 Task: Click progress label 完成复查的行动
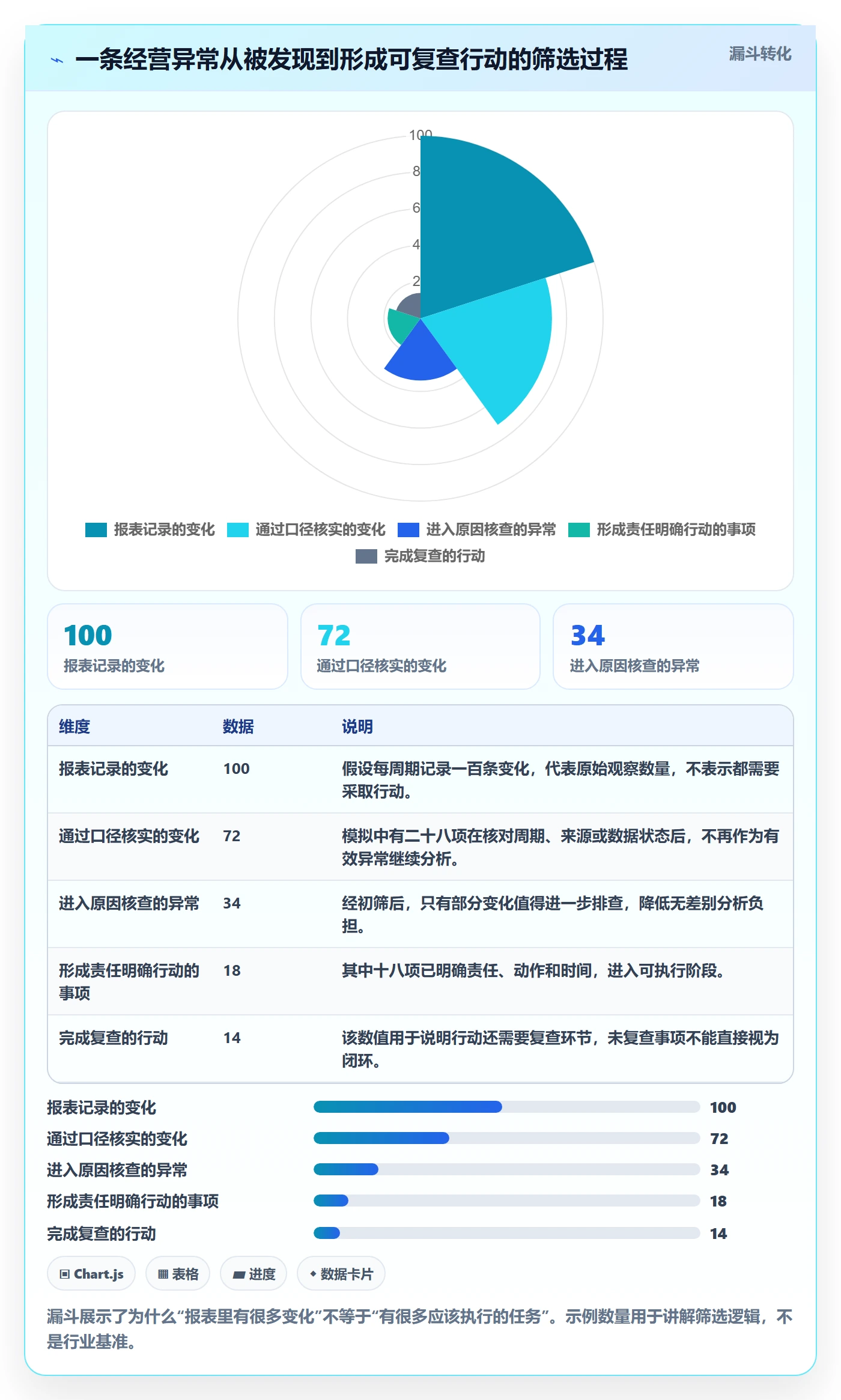pos(102,1234)
